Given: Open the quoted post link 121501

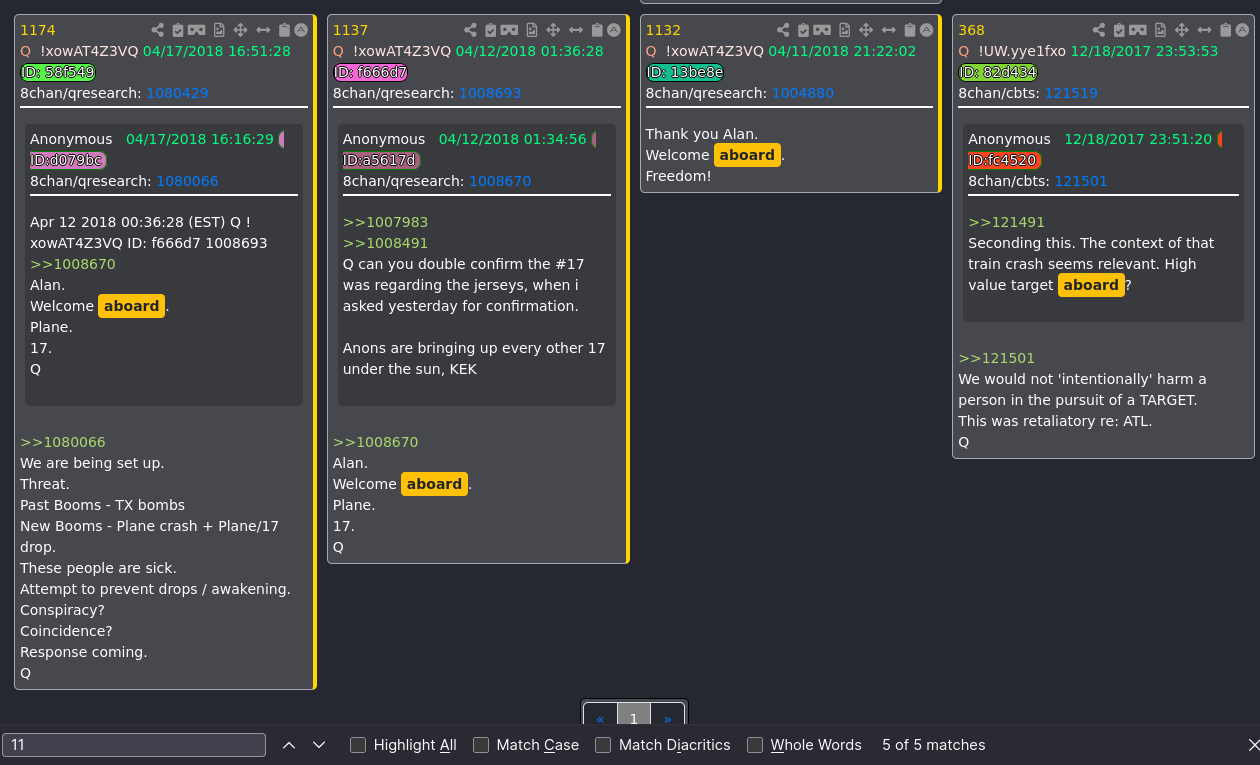Looking at the screenshot, I should [x=1081, y=181].
